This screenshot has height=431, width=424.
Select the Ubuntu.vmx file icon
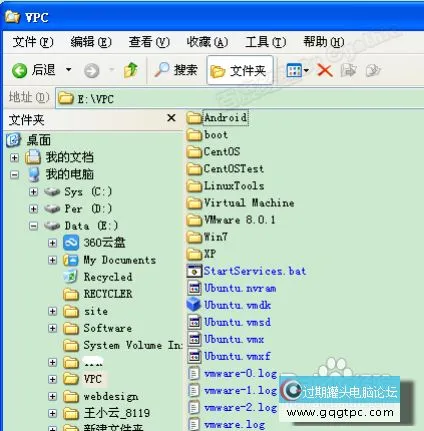194,339
